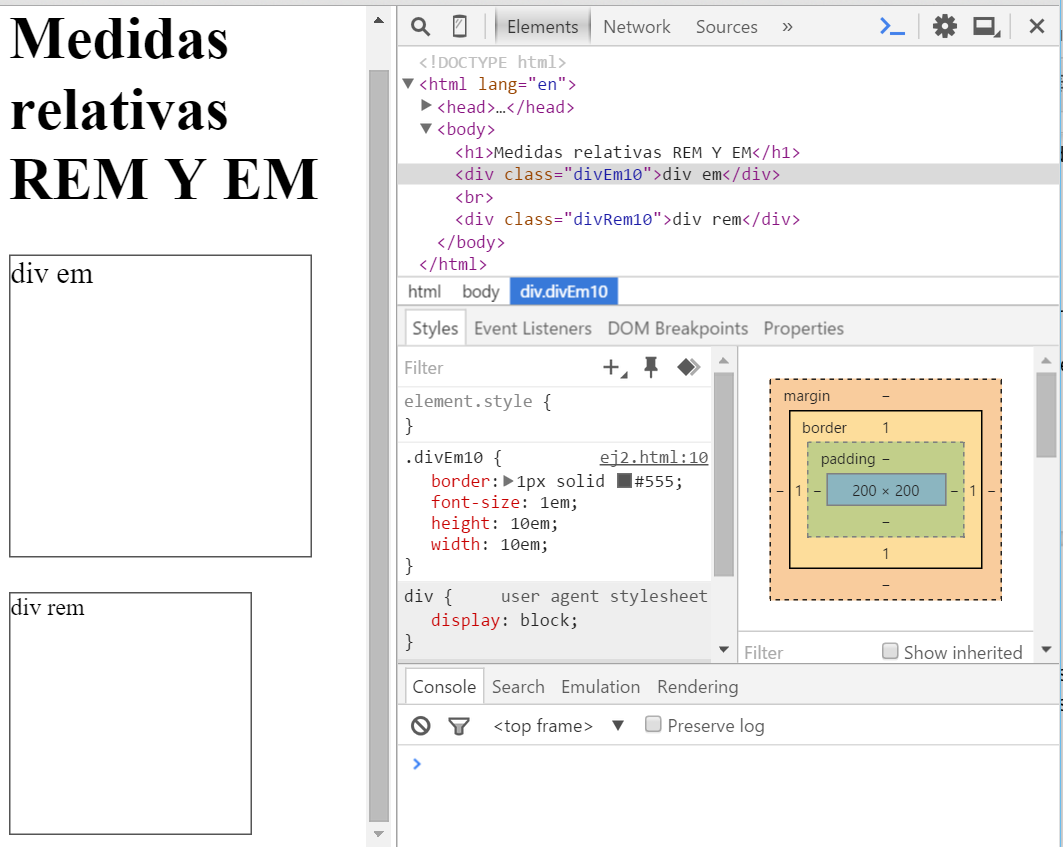This screenshot has height=847, width=1063.
Task: Expand the border property details arrow
Action: click(x=508, y=481)
